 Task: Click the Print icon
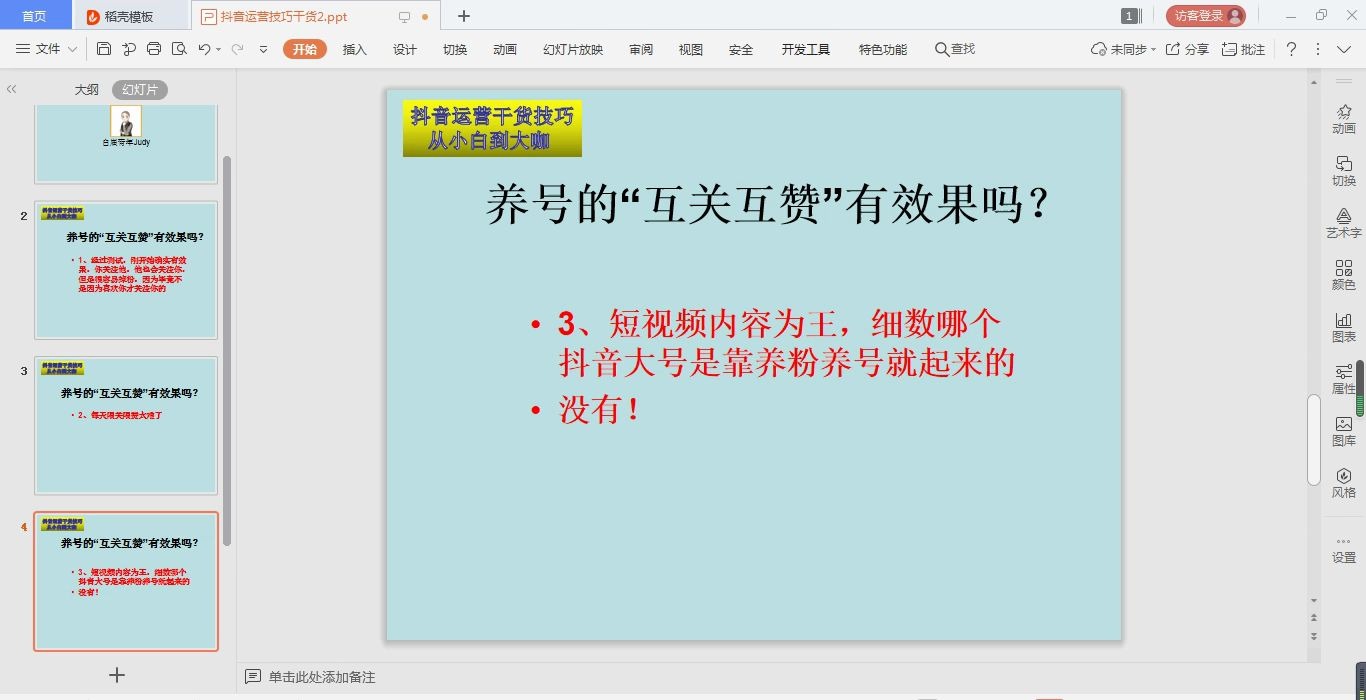click(x=154, y=49)
